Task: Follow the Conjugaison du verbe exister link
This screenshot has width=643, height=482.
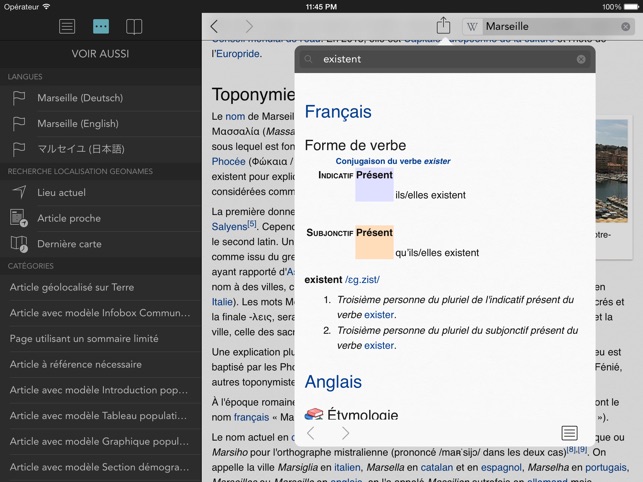Action: pos(393,161)
